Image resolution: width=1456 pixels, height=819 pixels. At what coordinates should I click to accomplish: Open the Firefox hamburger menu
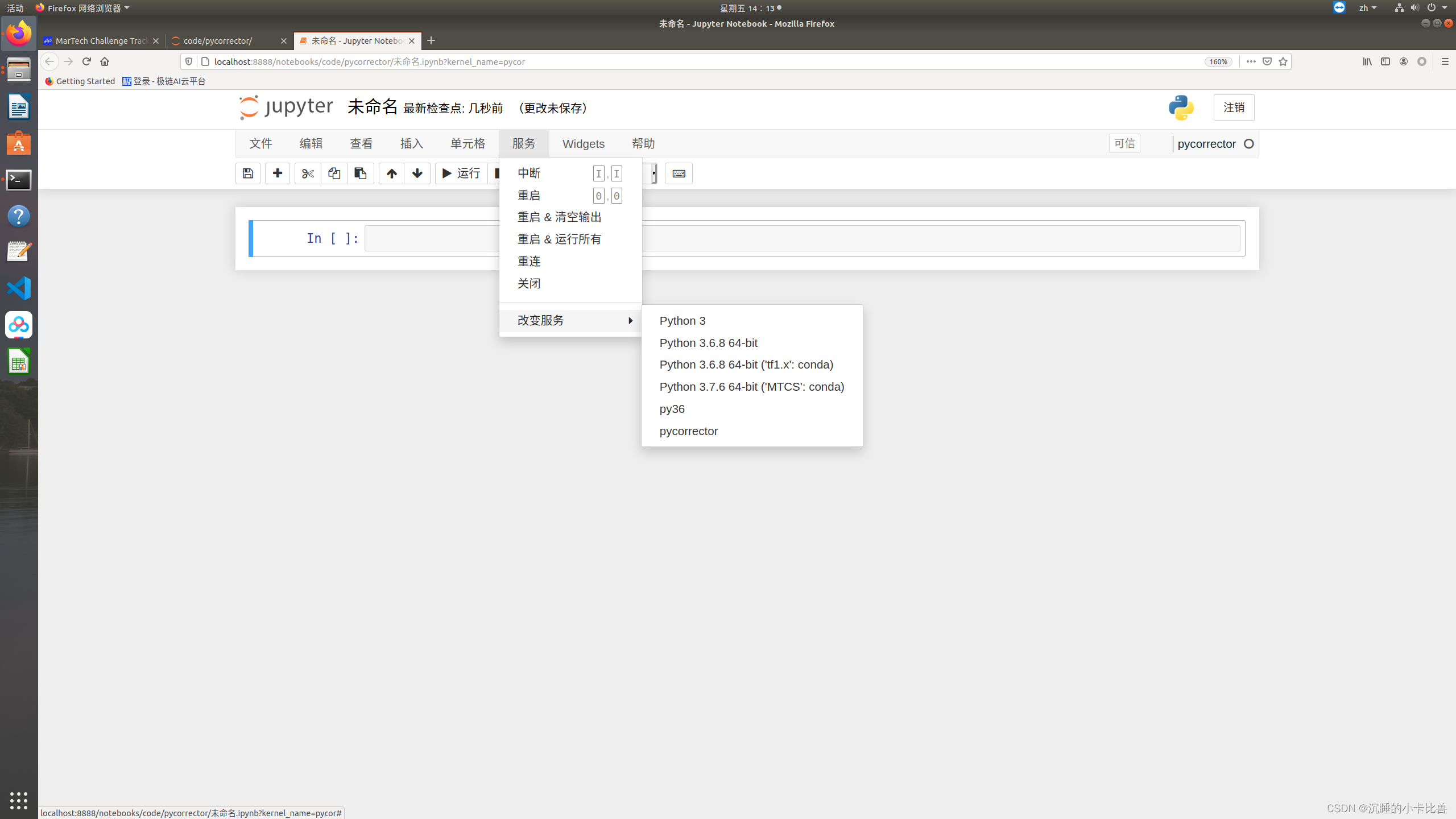coord(1445,61)
